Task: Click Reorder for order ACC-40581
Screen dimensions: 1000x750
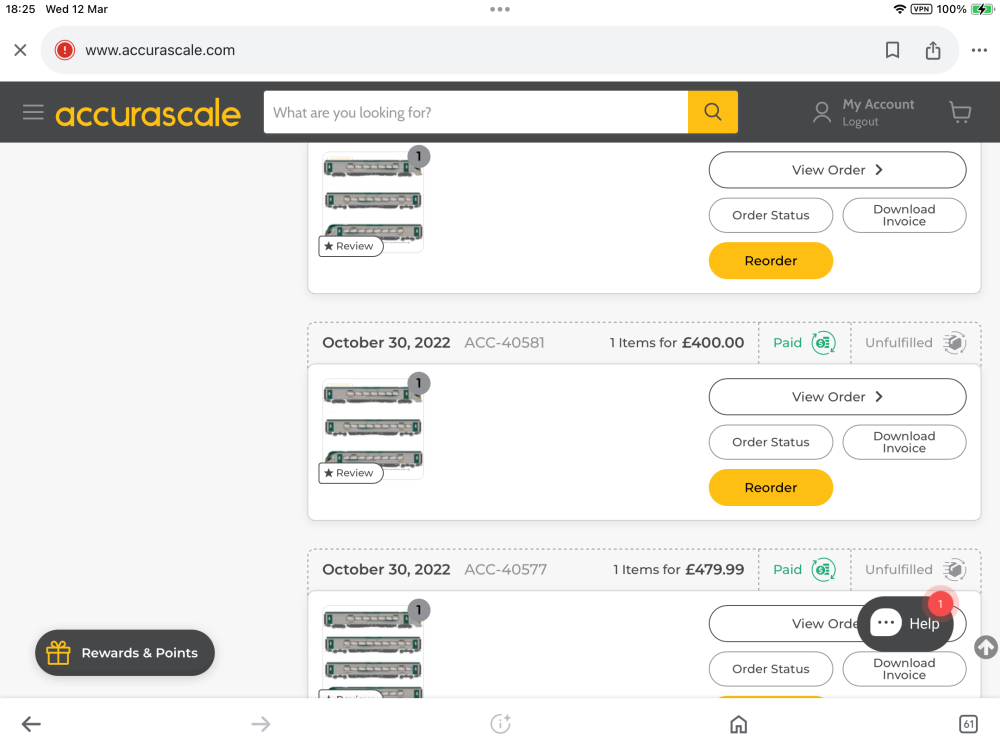Action: [770, 488]
